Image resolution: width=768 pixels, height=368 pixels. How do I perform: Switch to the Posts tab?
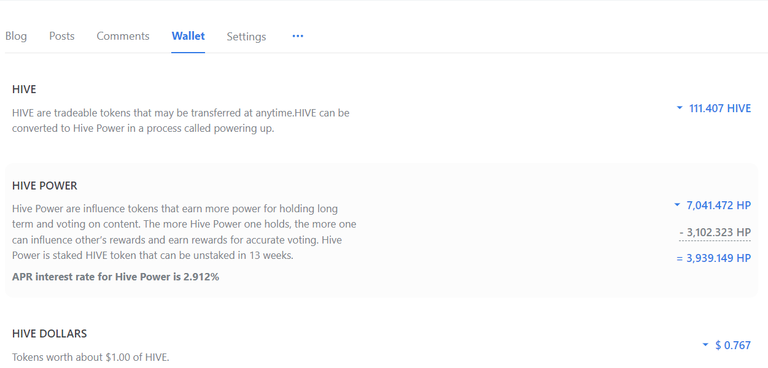(x=62, y=36)
